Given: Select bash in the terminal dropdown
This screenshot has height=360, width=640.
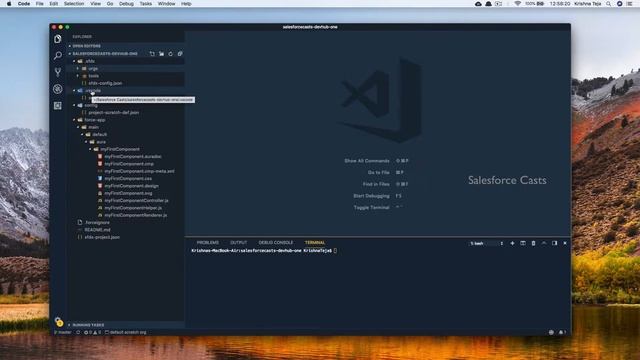Looking at the screenshot, I should 487,243.
